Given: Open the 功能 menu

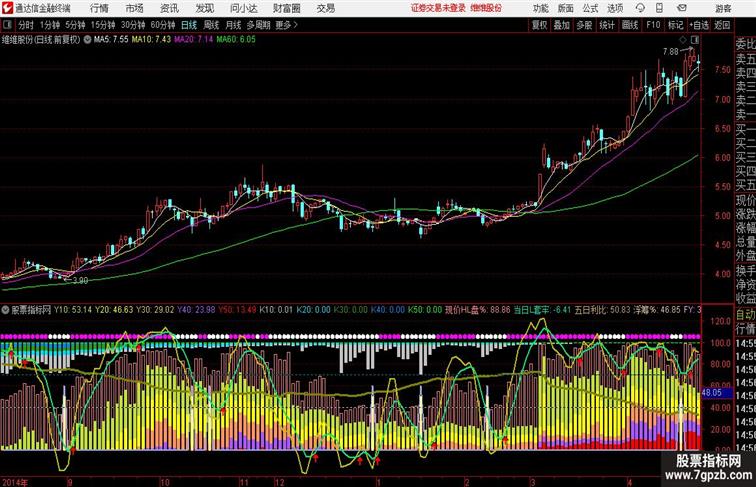Looking at the screenshot, I should coord(540,8).
